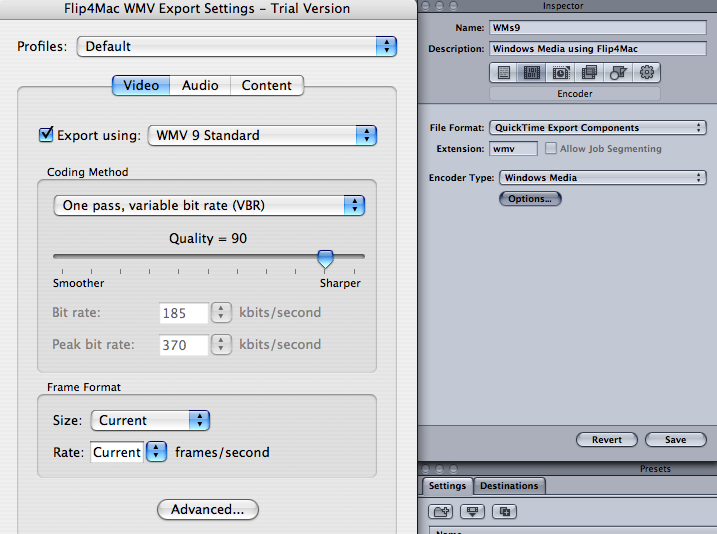This screenshot has height=534, width=717.
Task: Select the Destinations tab in Presets
Action: click(x=509, y=486)
